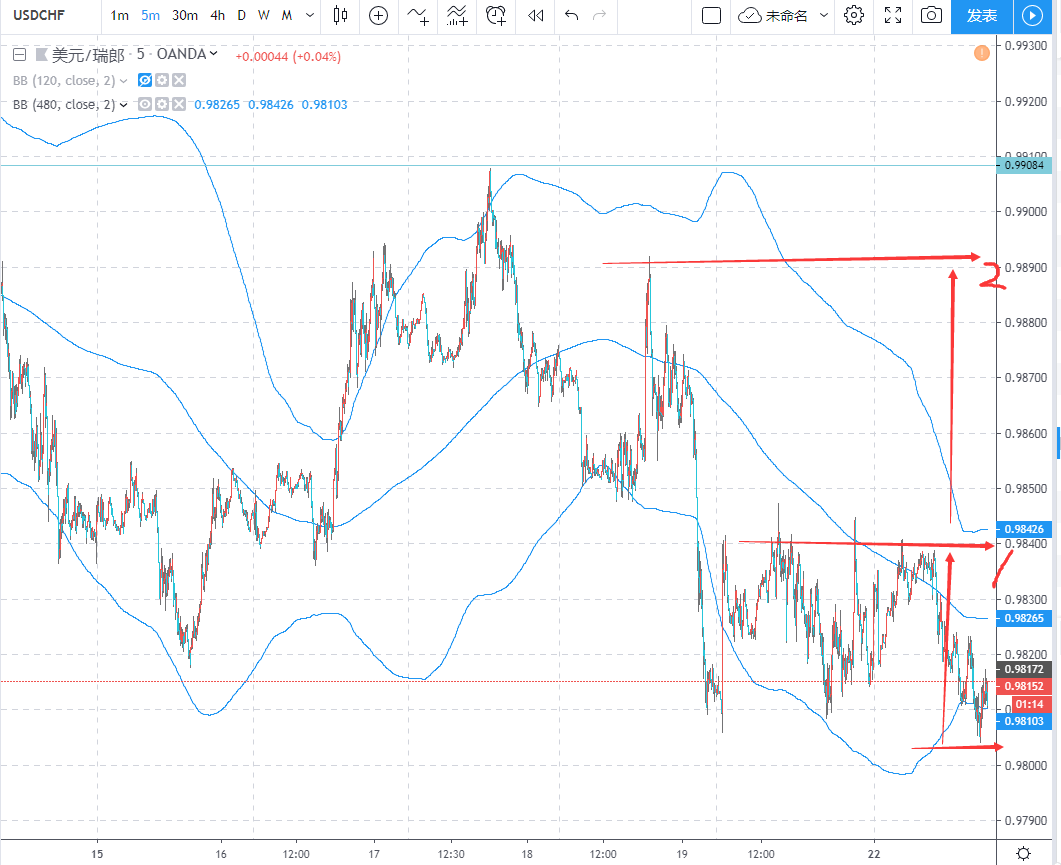Click the 0.98152 current price label
The image size is (1061, 865).
tap(1024, 686)
